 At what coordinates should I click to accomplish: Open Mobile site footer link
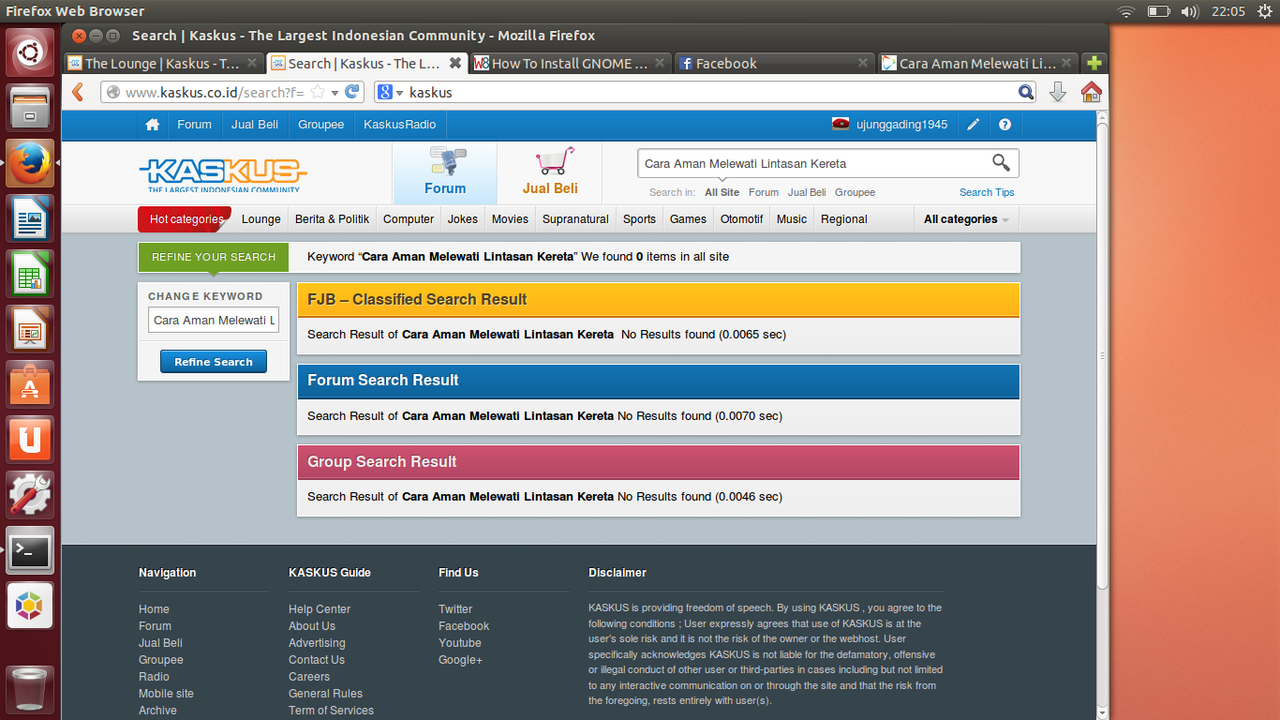tap(166, 693)
